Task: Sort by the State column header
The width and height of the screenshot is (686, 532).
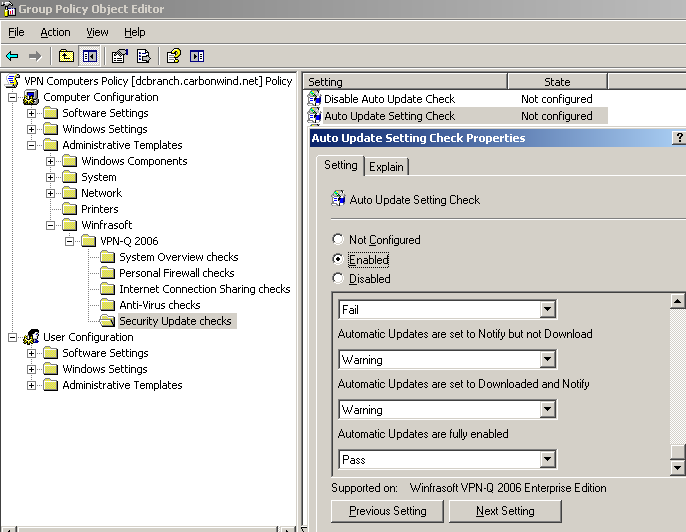Action: 557,82
